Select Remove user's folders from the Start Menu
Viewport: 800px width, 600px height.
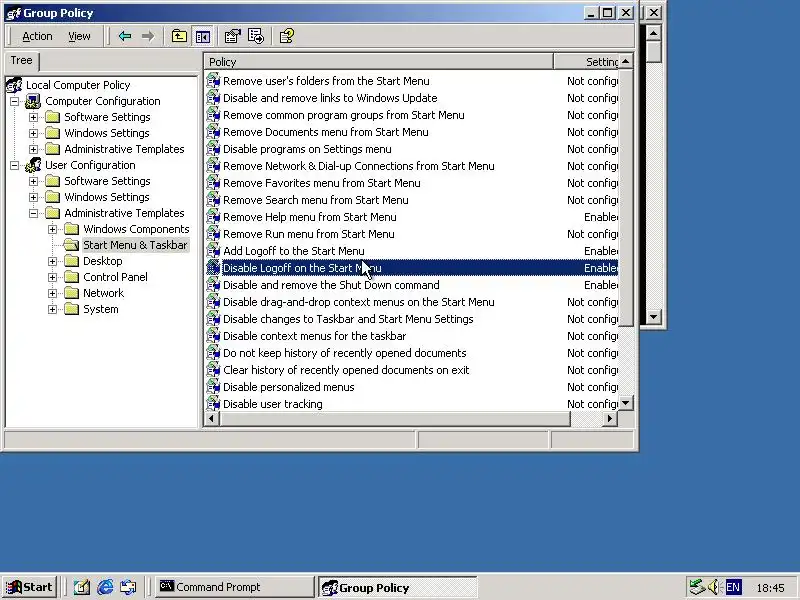click(x=326, y=81)
